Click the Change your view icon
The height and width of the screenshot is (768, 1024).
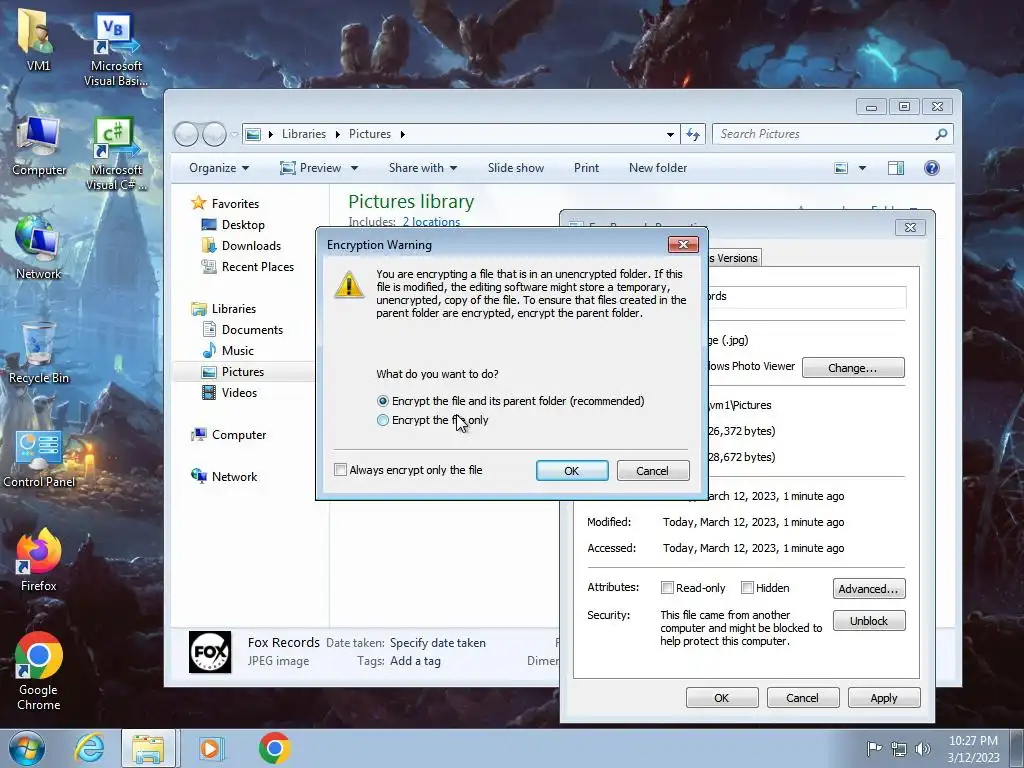point(841,168)
